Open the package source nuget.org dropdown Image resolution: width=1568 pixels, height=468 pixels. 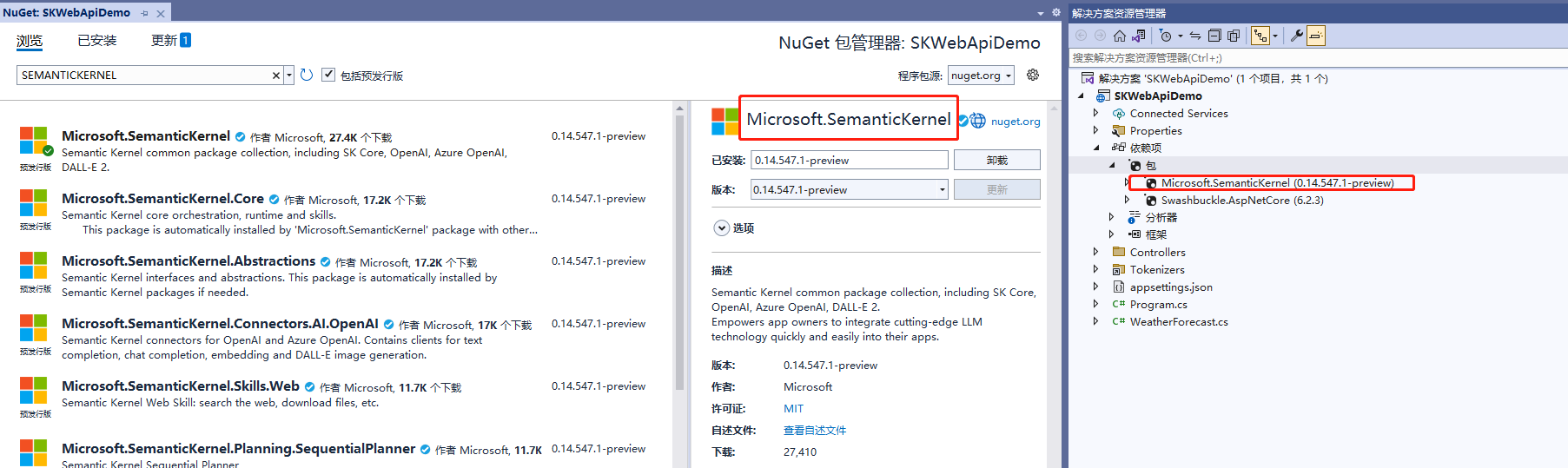tap(981, 76)
